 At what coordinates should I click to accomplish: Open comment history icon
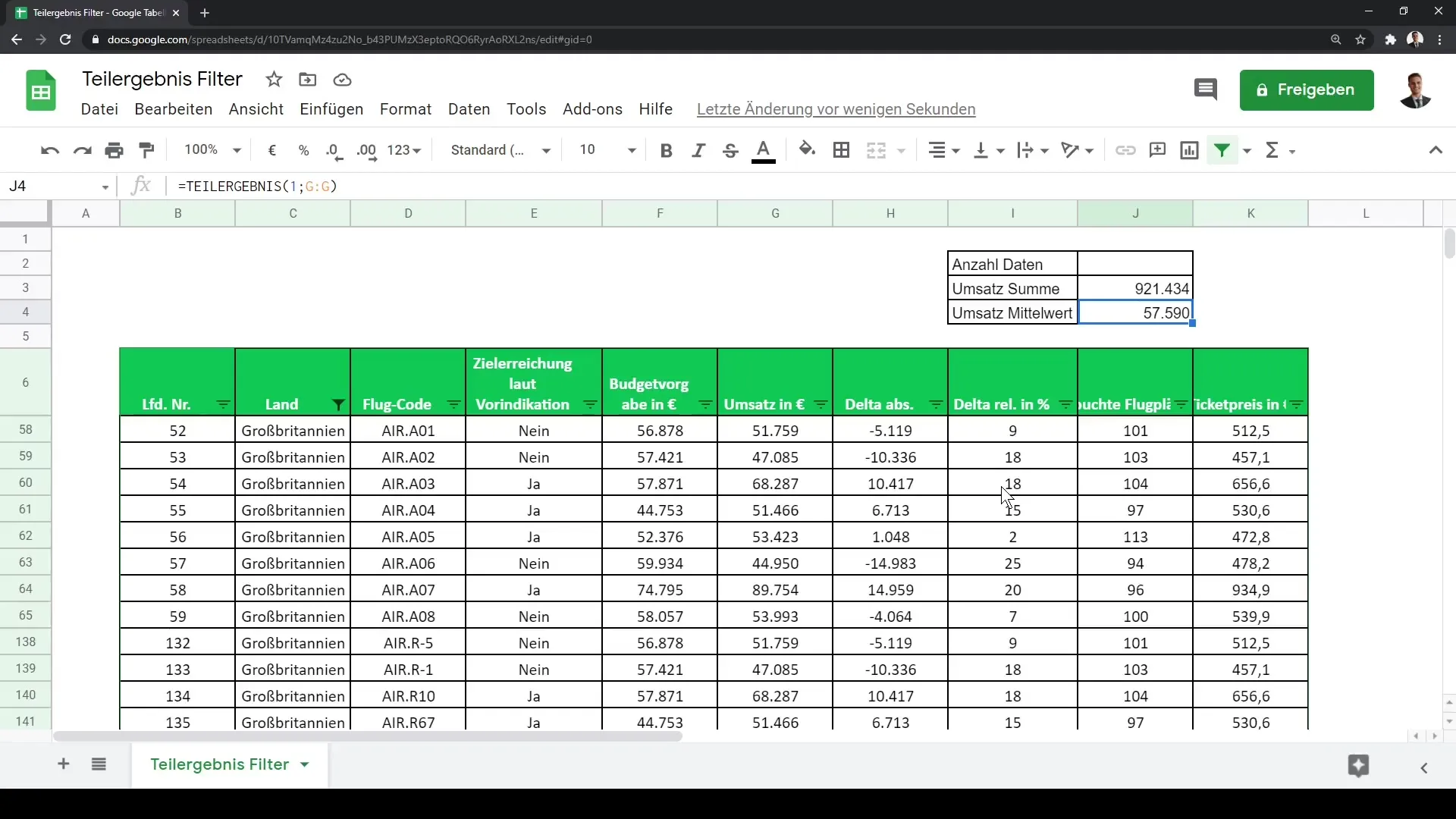(1205, 89)
